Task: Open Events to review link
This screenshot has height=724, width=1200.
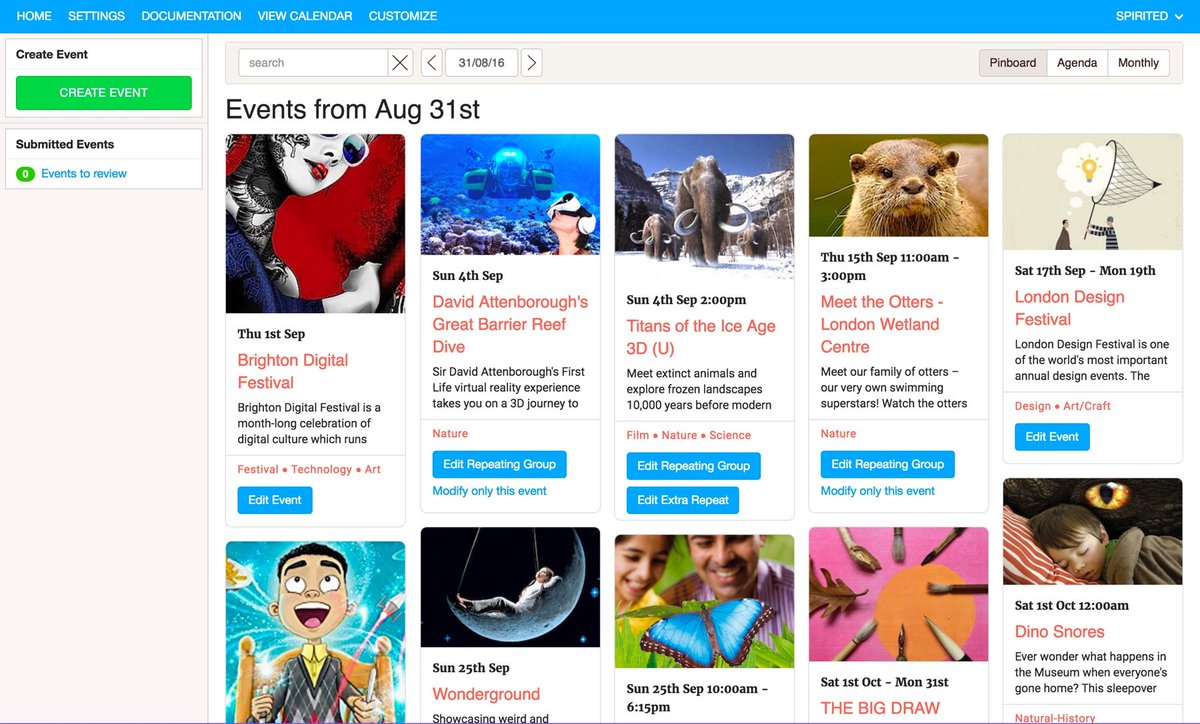Action: pyautogui.click(x=84, y=174)
